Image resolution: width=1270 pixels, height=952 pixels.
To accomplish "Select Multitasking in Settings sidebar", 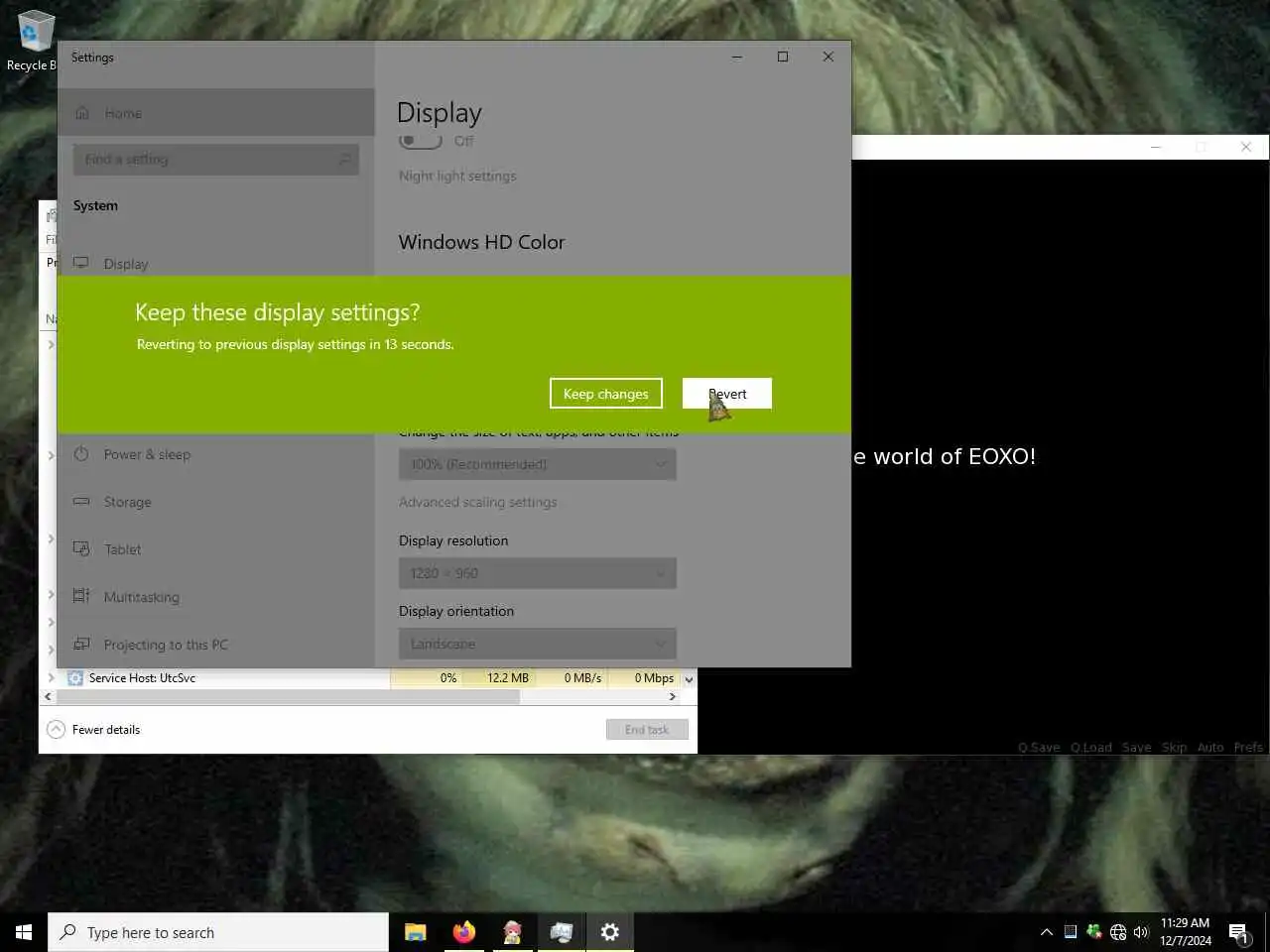I will coord(216,597).
